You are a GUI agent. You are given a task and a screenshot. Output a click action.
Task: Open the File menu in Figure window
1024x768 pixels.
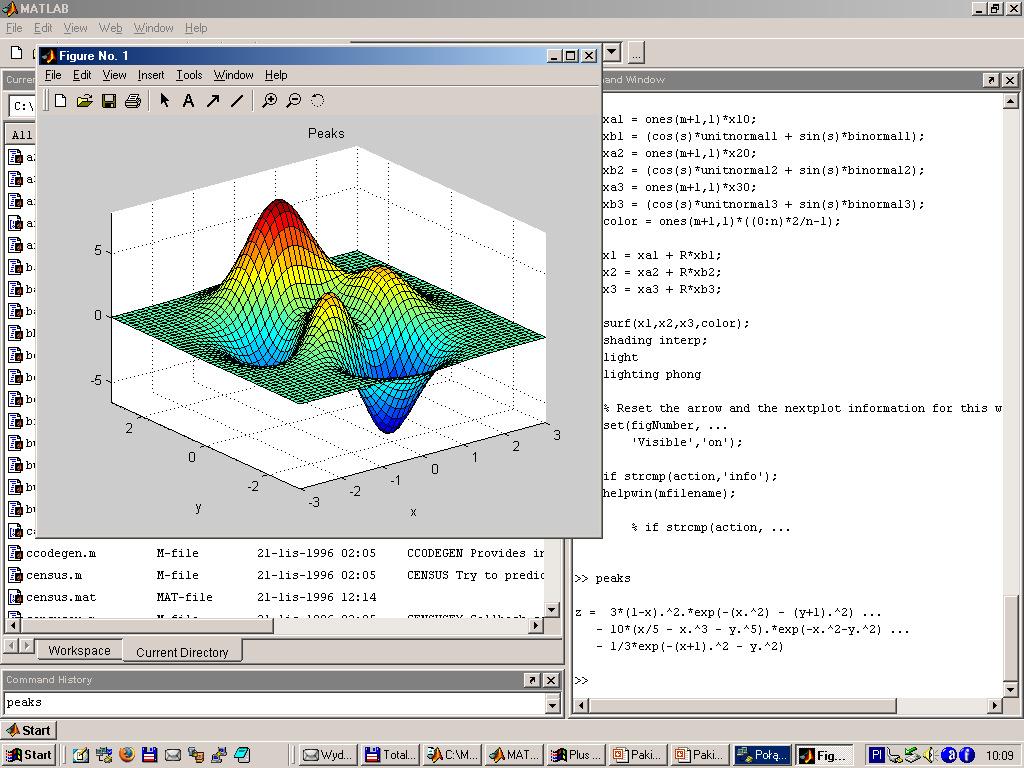point(53,75)
